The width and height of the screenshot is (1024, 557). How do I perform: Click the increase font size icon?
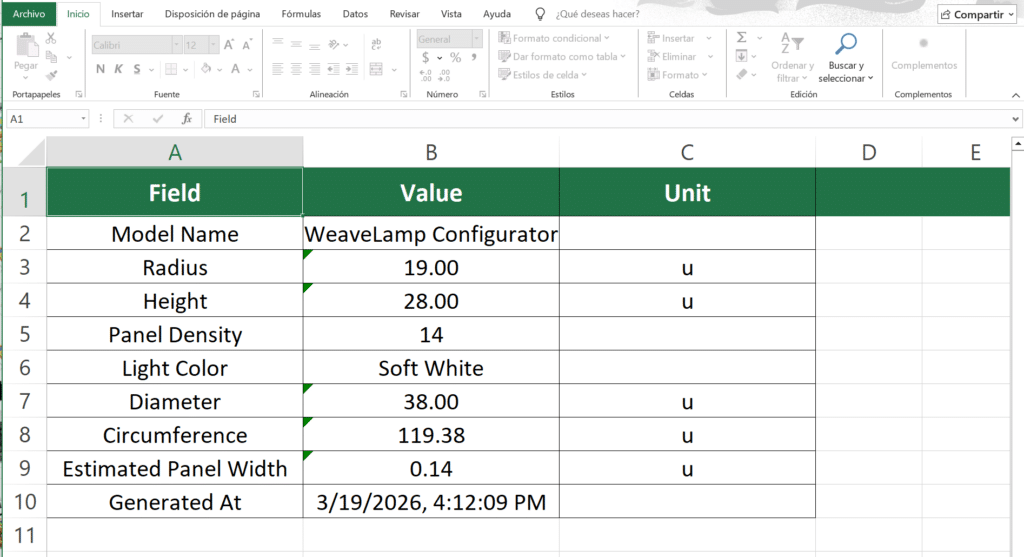[229, 45]
